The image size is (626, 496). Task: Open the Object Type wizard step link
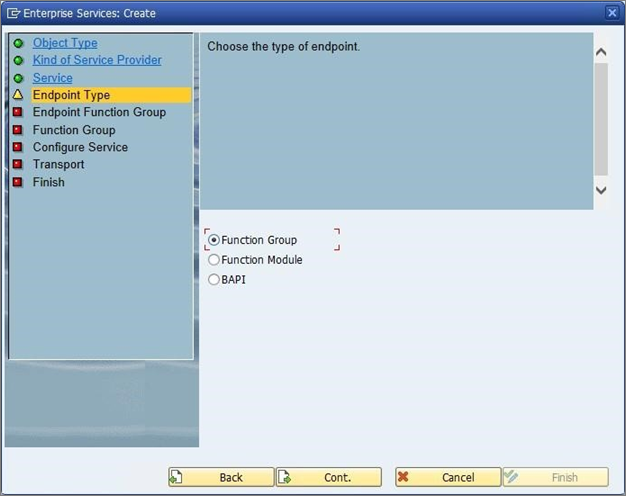tap(65, 43)
